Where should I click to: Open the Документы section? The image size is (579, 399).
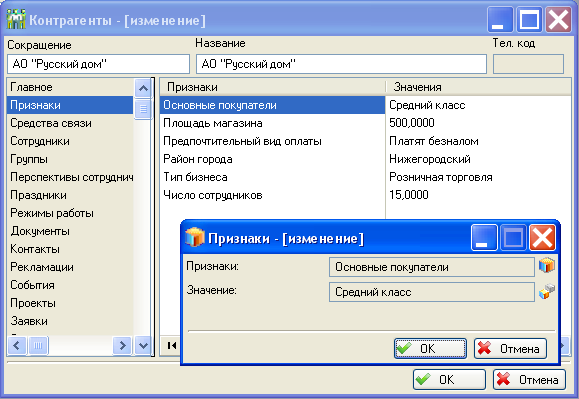[x=70, y=231]
